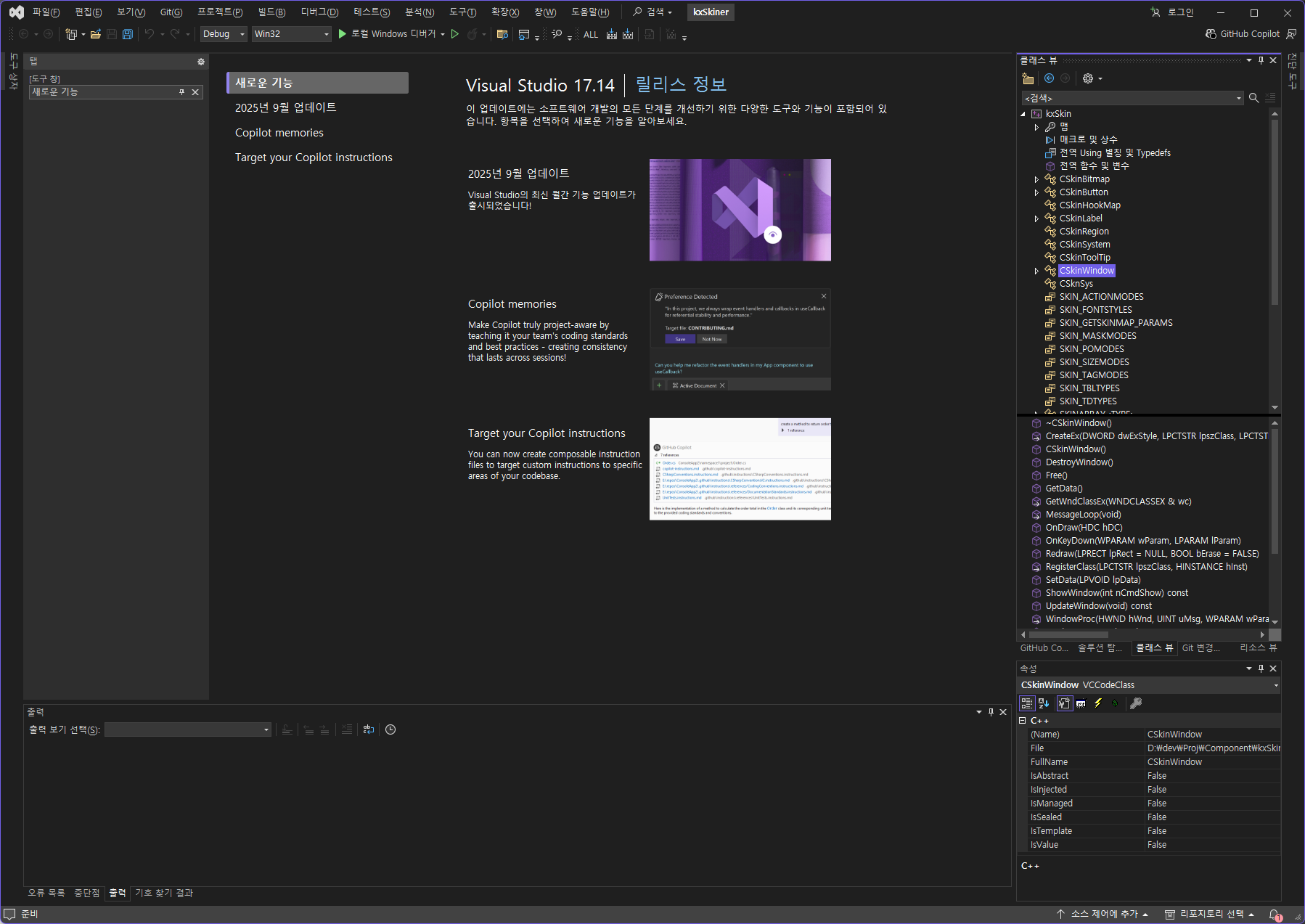Click the Copilot memories preview thumbnail
This screenshot has height=924, width=1305.
tap(740, 340)
